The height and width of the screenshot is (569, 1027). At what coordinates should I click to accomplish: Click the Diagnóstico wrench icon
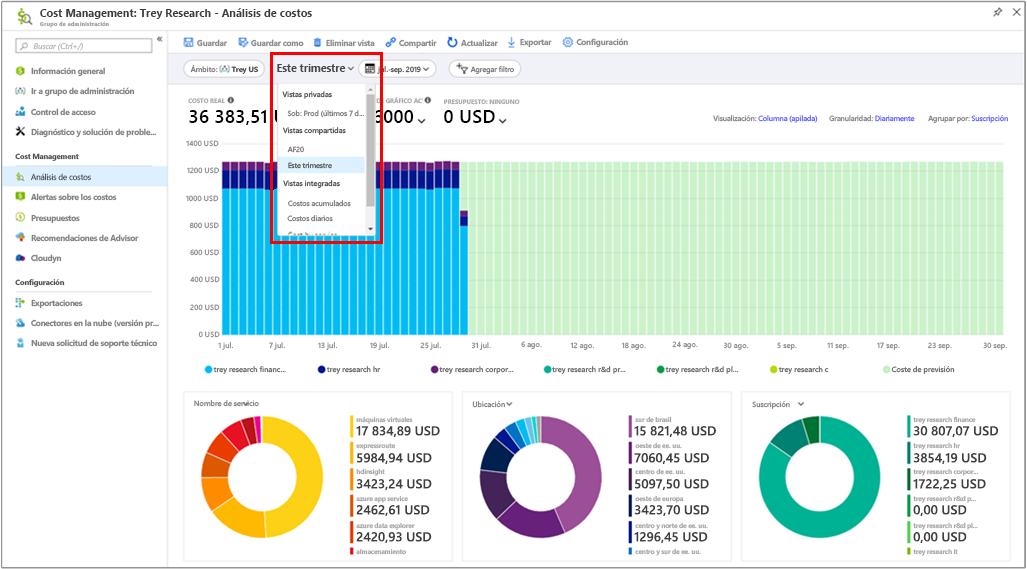(20, 132)
